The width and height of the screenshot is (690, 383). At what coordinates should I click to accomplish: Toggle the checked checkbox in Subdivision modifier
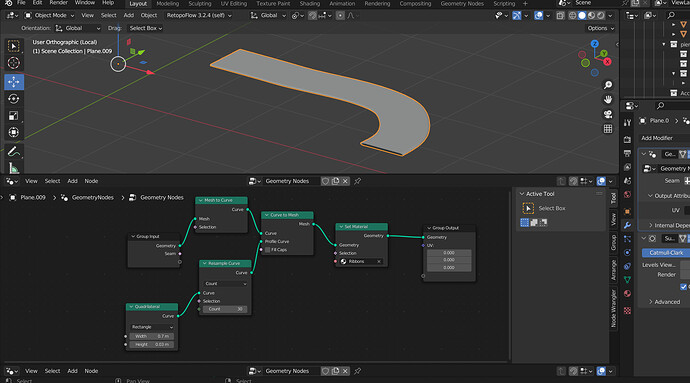click(683, 287)
